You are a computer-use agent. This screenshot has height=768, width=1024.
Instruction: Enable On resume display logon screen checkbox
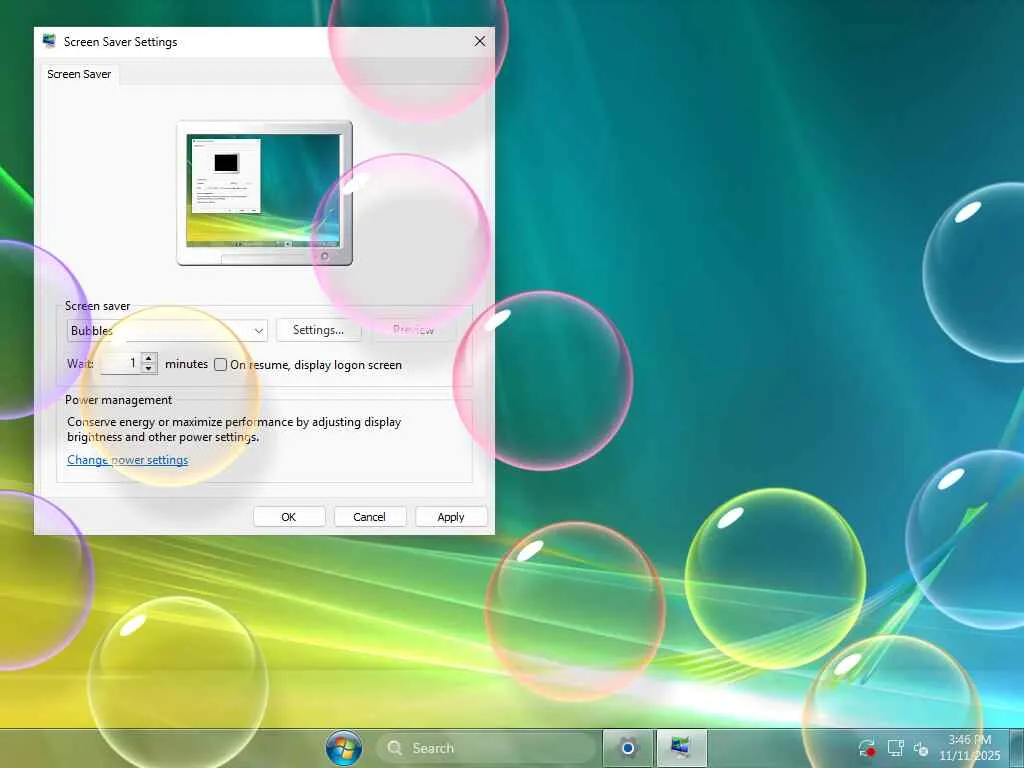point(221,364)
